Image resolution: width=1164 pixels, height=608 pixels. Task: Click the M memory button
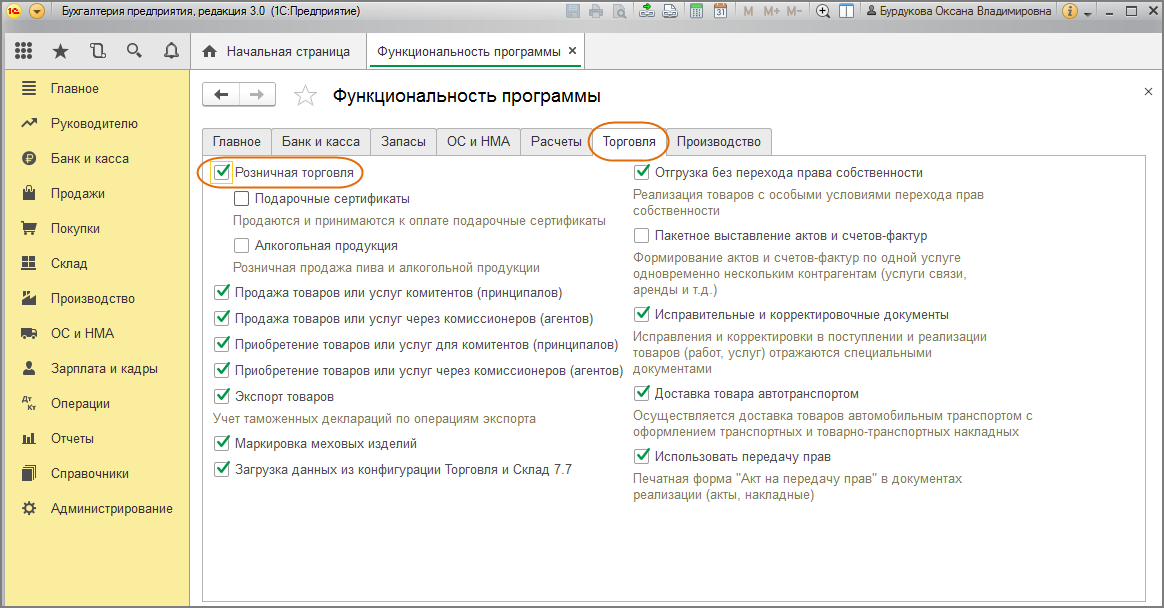[748, 11]
